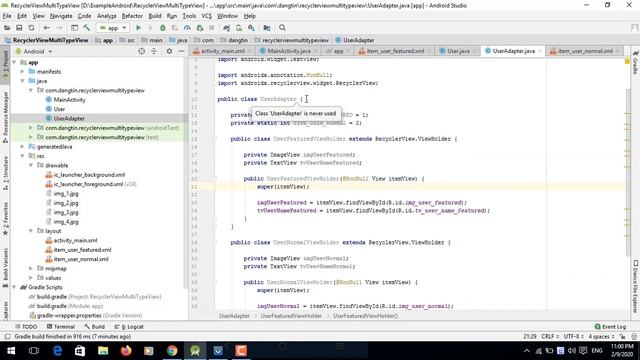The width and height of the screenshot is (640, 360).
Task: Click the Profile app gauge icon
Action: click(x=187, y=28)
